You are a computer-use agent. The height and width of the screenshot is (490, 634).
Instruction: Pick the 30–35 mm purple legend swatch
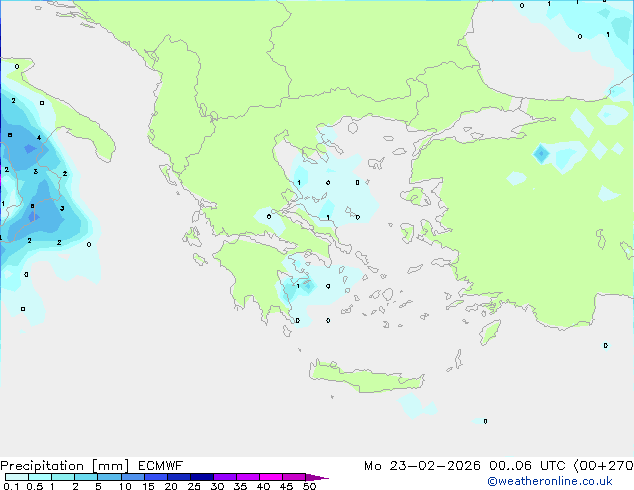[226, 478]
